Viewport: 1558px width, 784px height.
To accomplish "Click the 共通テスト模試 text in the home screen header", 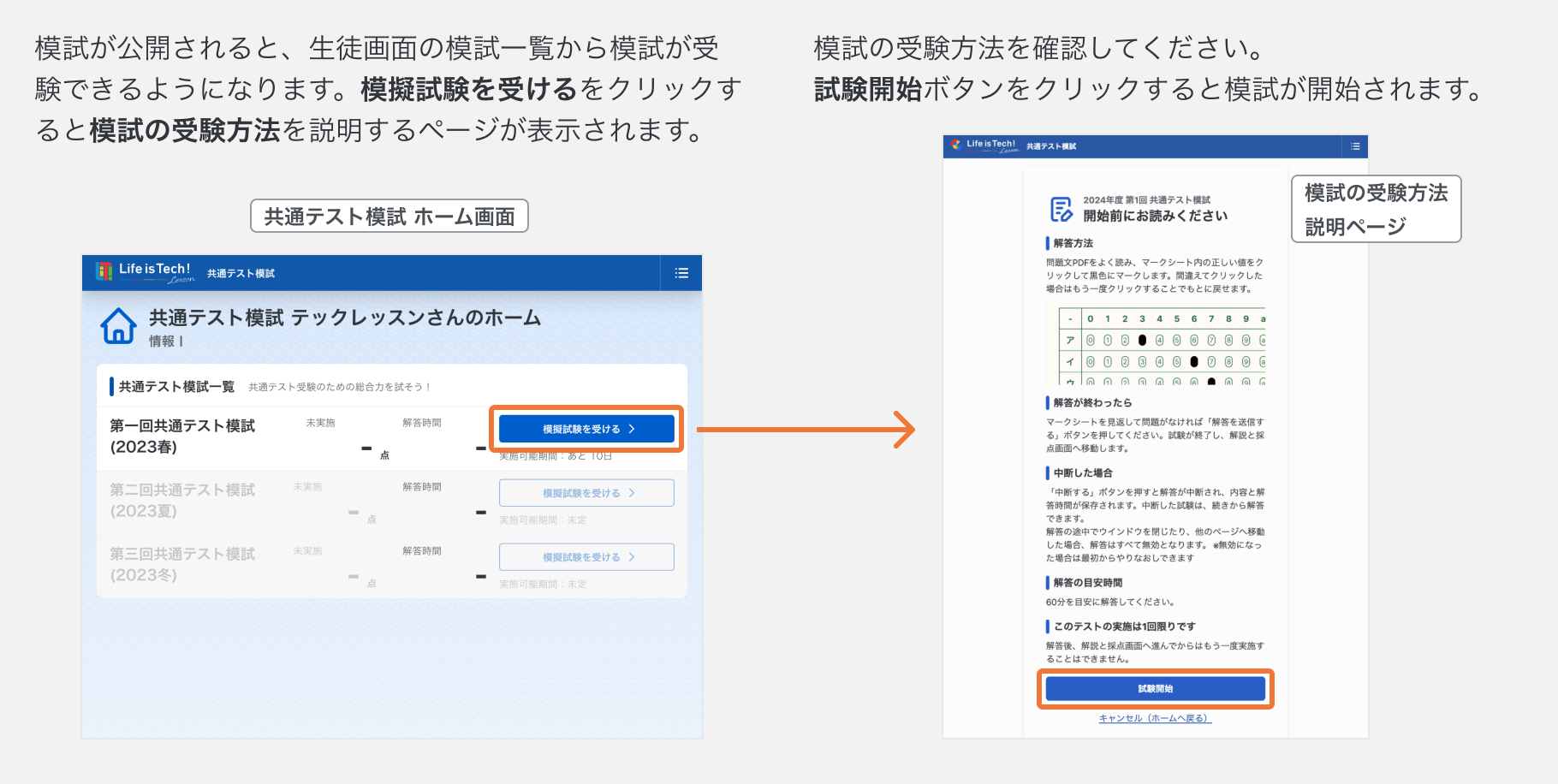I will tap(241, 274).
